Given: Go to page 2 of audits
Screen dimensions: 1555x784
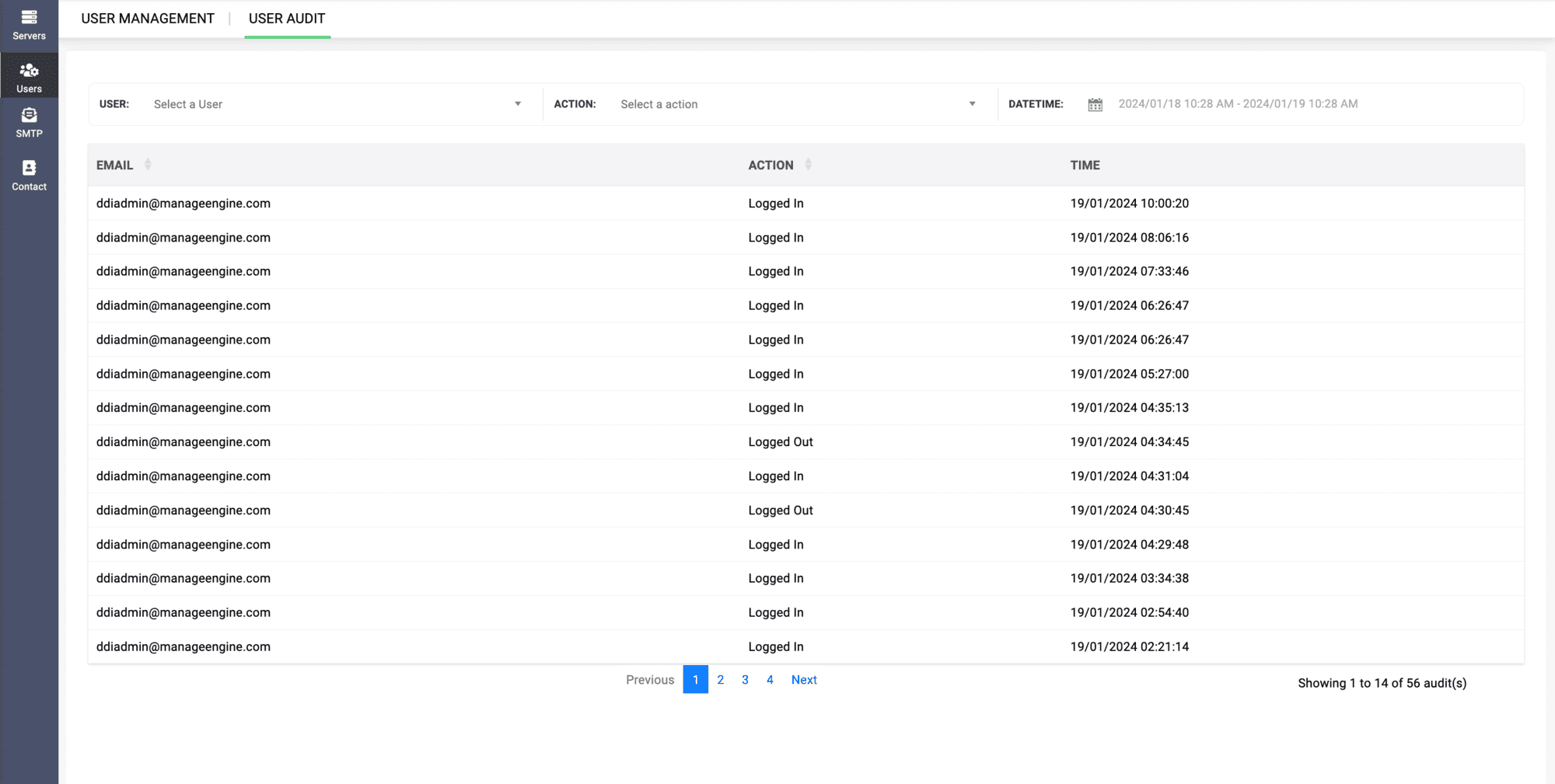Looking at the screenshot, I should [721, 680].
